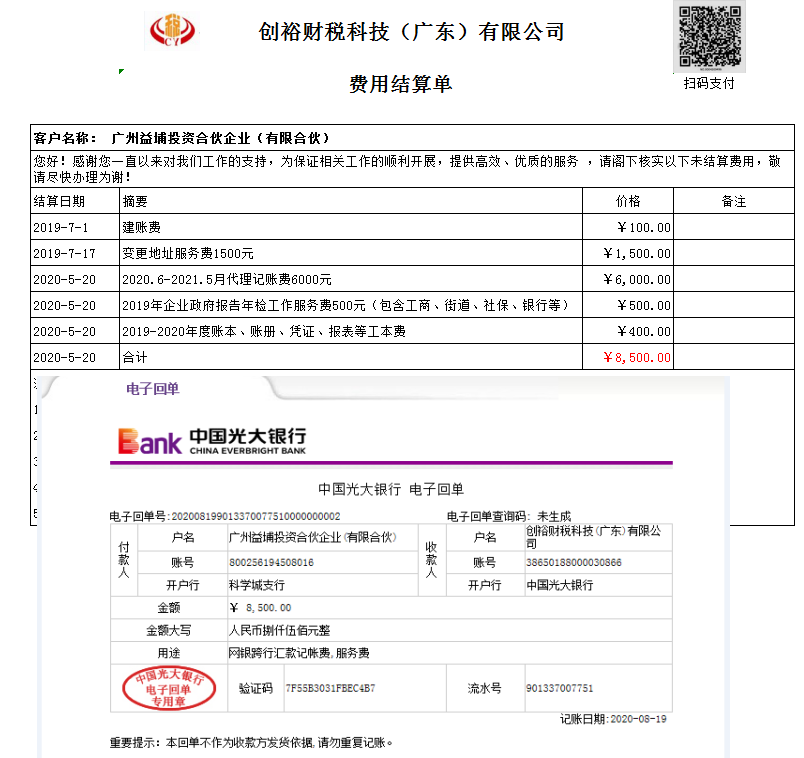Select the price cell ¥400.00

[628, 331]
